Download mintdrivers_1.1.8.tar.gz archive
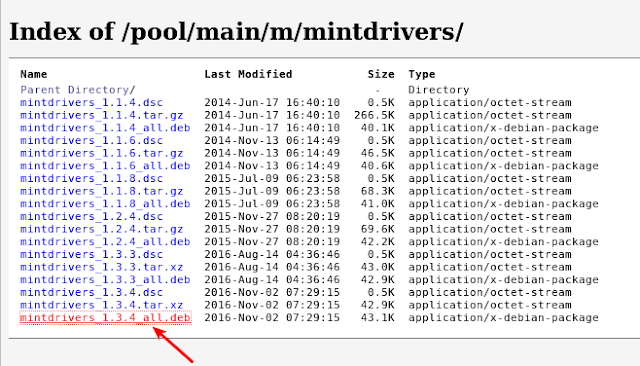The width and height of the screenshot is (640, 366). pyautogui.click(x=102, y=191)
